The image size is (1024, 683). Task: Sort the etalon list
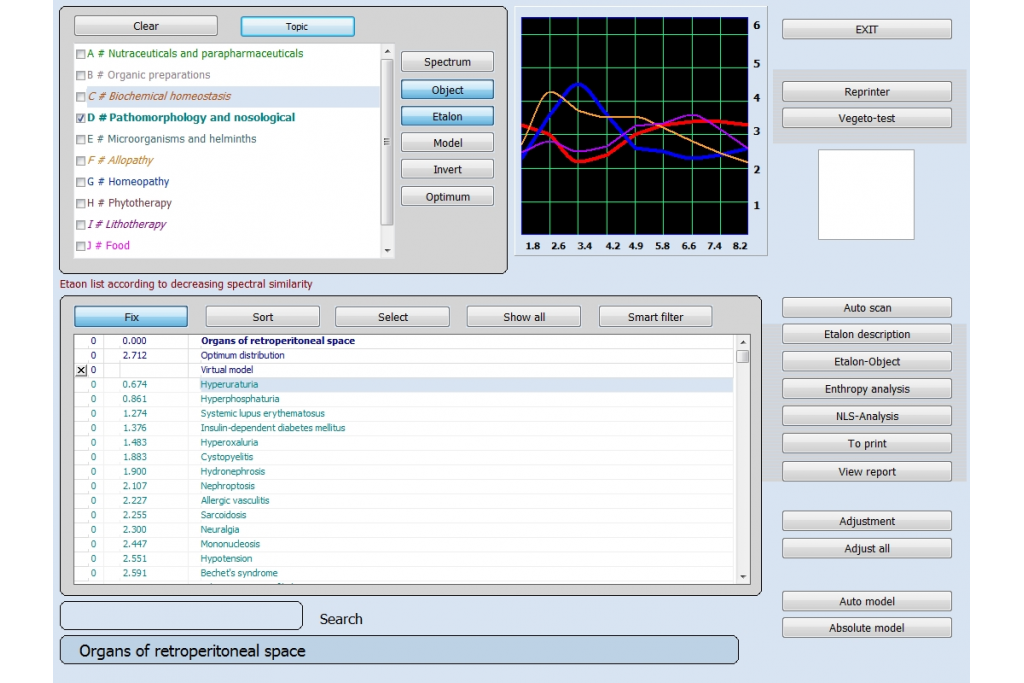[x=262, y=315]
